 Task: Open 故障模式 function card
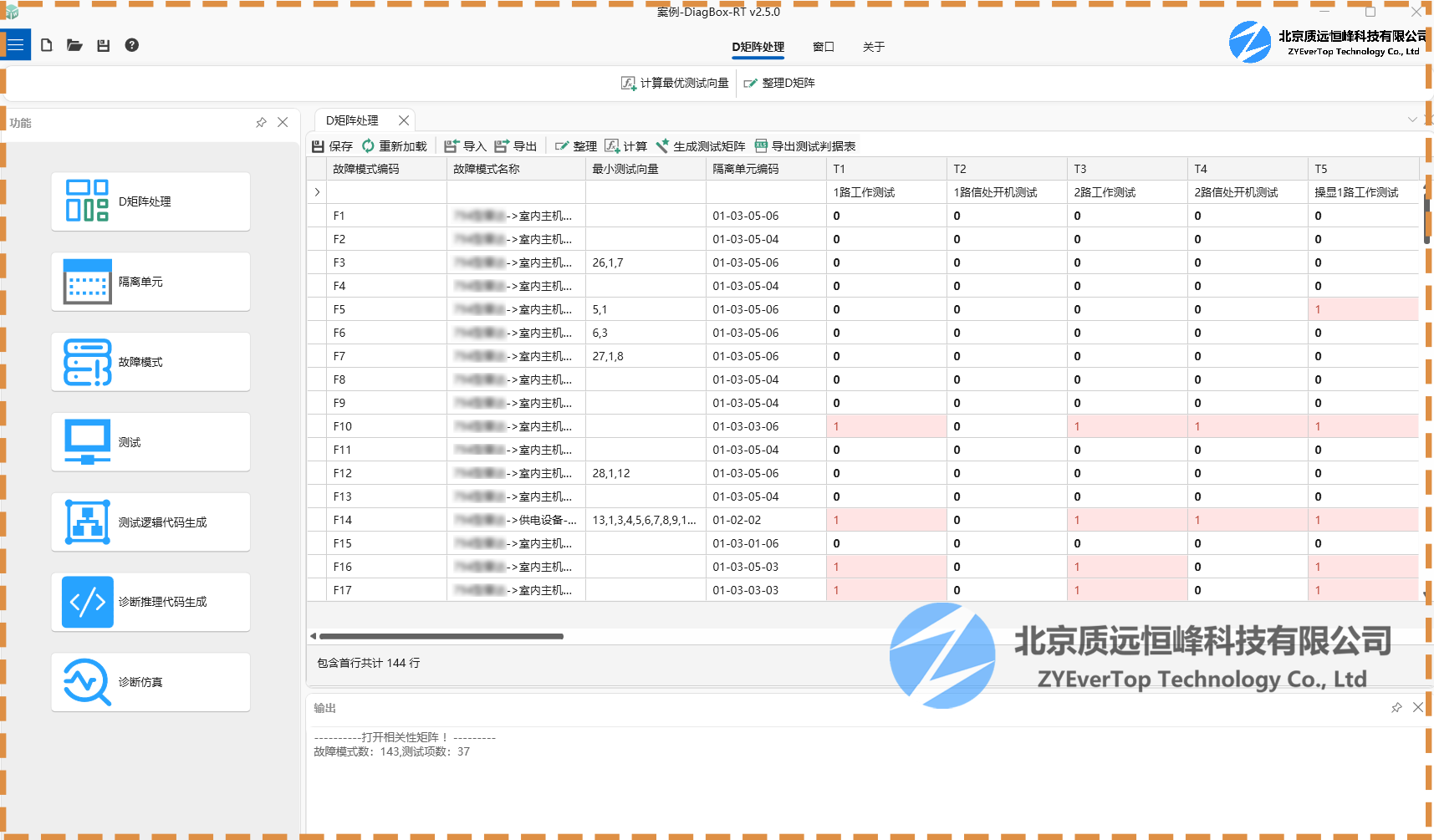click(x=151, y=362)
